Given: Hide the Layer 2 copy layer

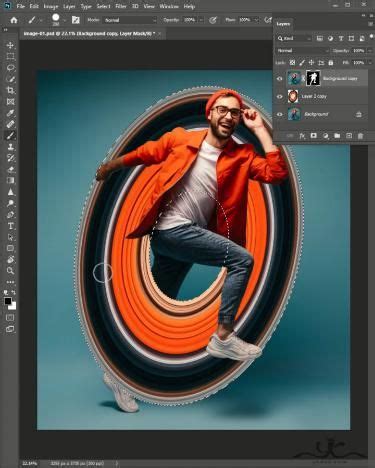Looking at the screenshot, I should pos(280,96).
